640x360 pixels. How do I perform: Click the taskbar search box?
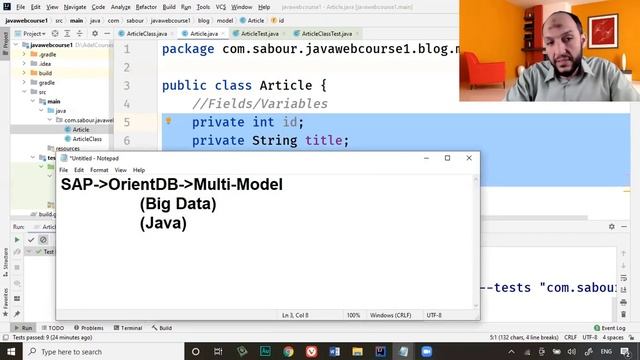pos(103,351)
